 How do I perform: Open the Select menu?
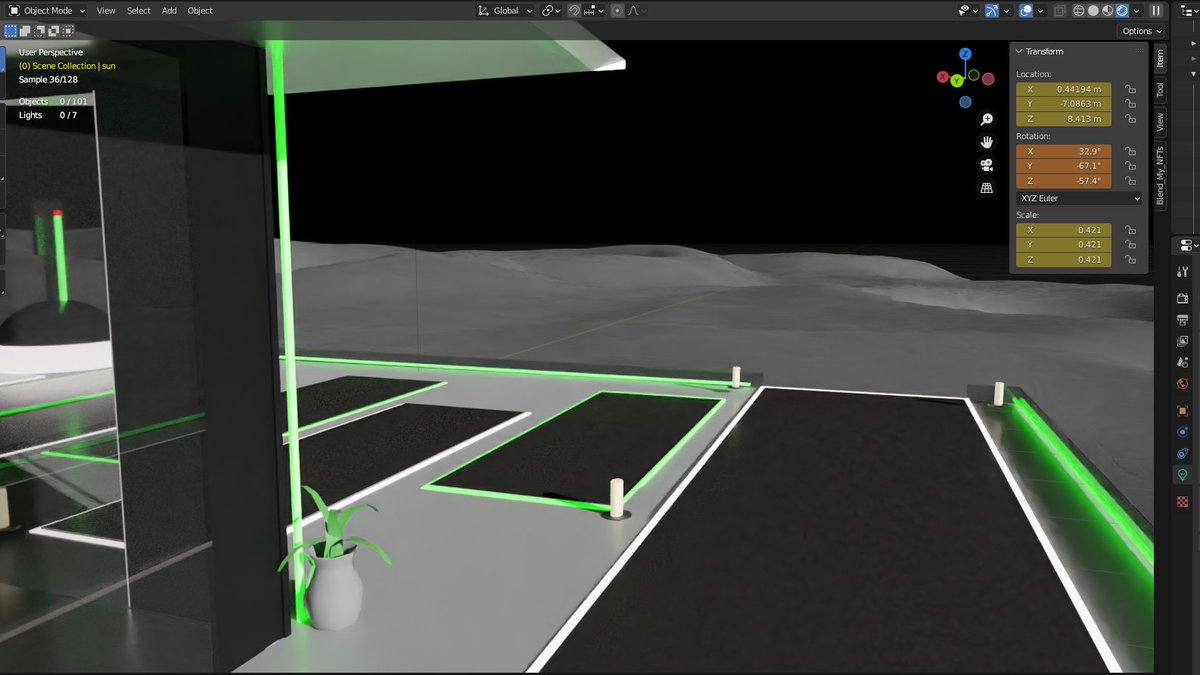(x=139, y=11)
